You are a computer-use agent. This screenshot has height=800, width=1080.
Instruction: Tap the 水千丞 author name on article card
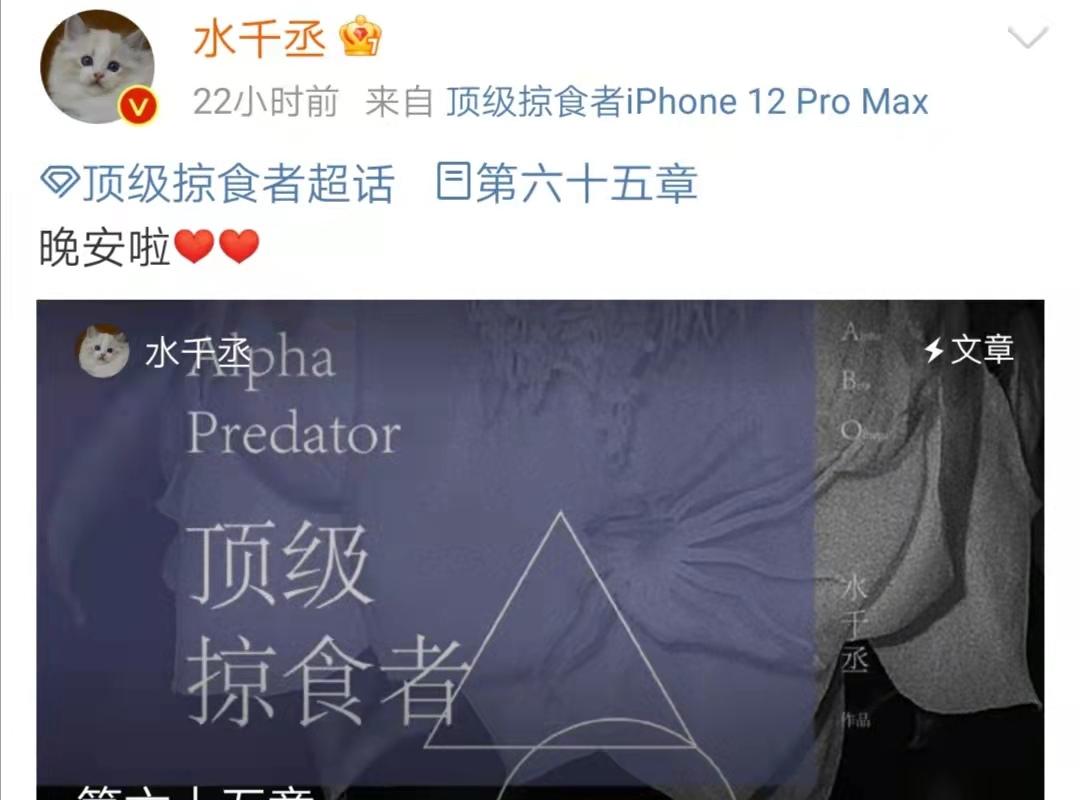point(198,353)
